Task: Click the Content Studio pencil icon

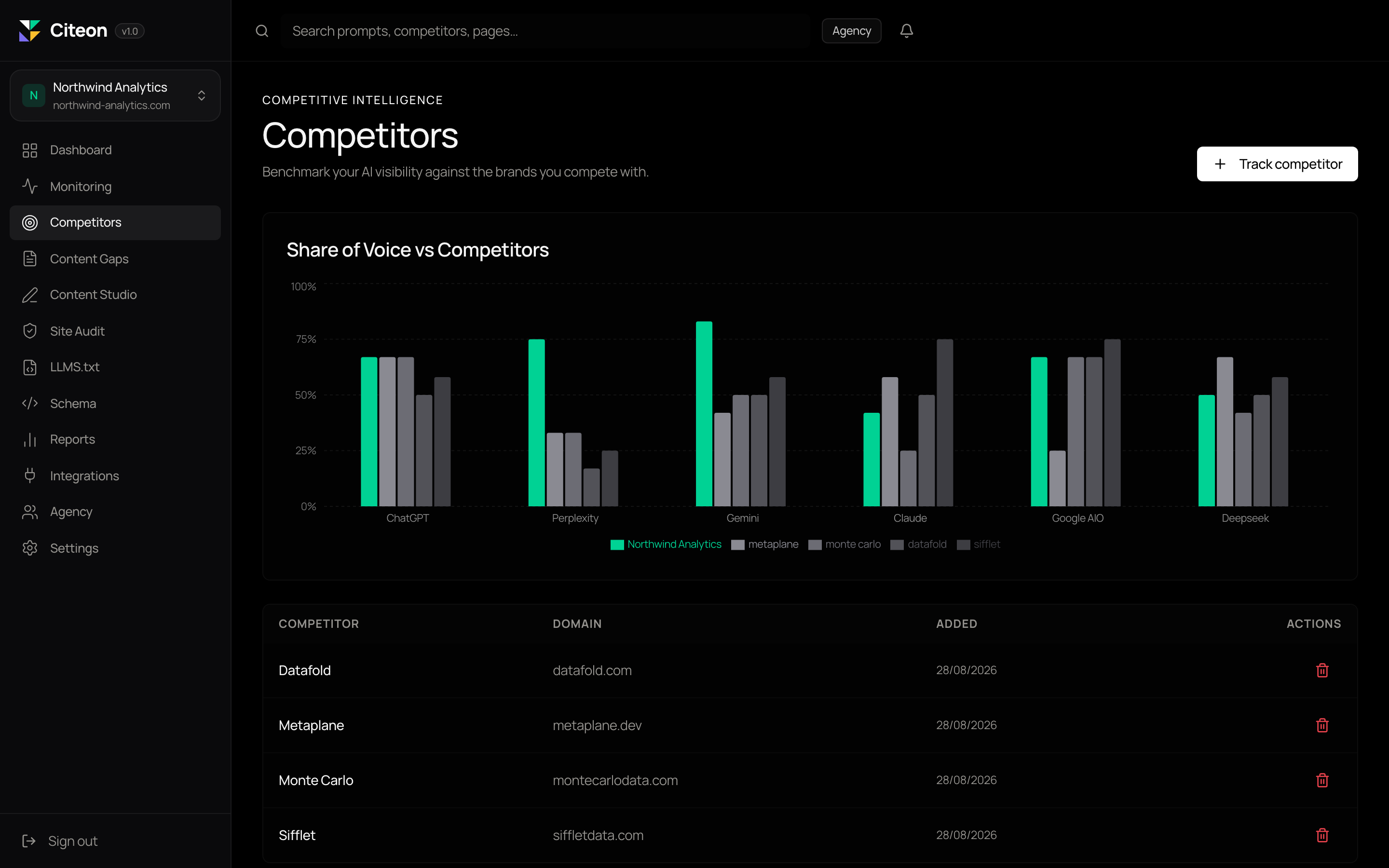Action: 30,295
